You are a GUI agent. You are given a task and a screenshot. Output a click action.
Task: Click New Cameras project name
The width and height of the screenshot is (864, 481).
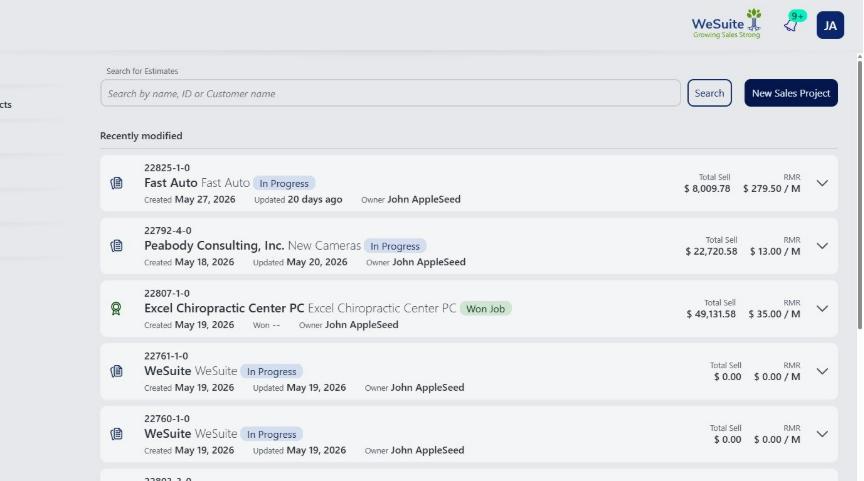[325, 245]
